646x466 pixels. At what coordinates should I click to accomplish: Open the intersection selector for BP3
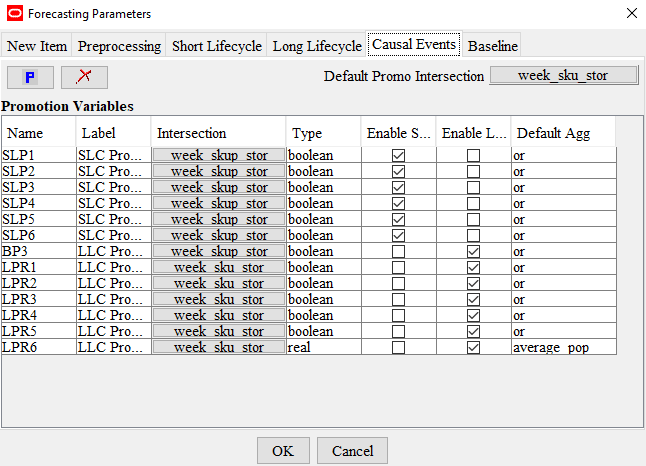click(219, 251)
